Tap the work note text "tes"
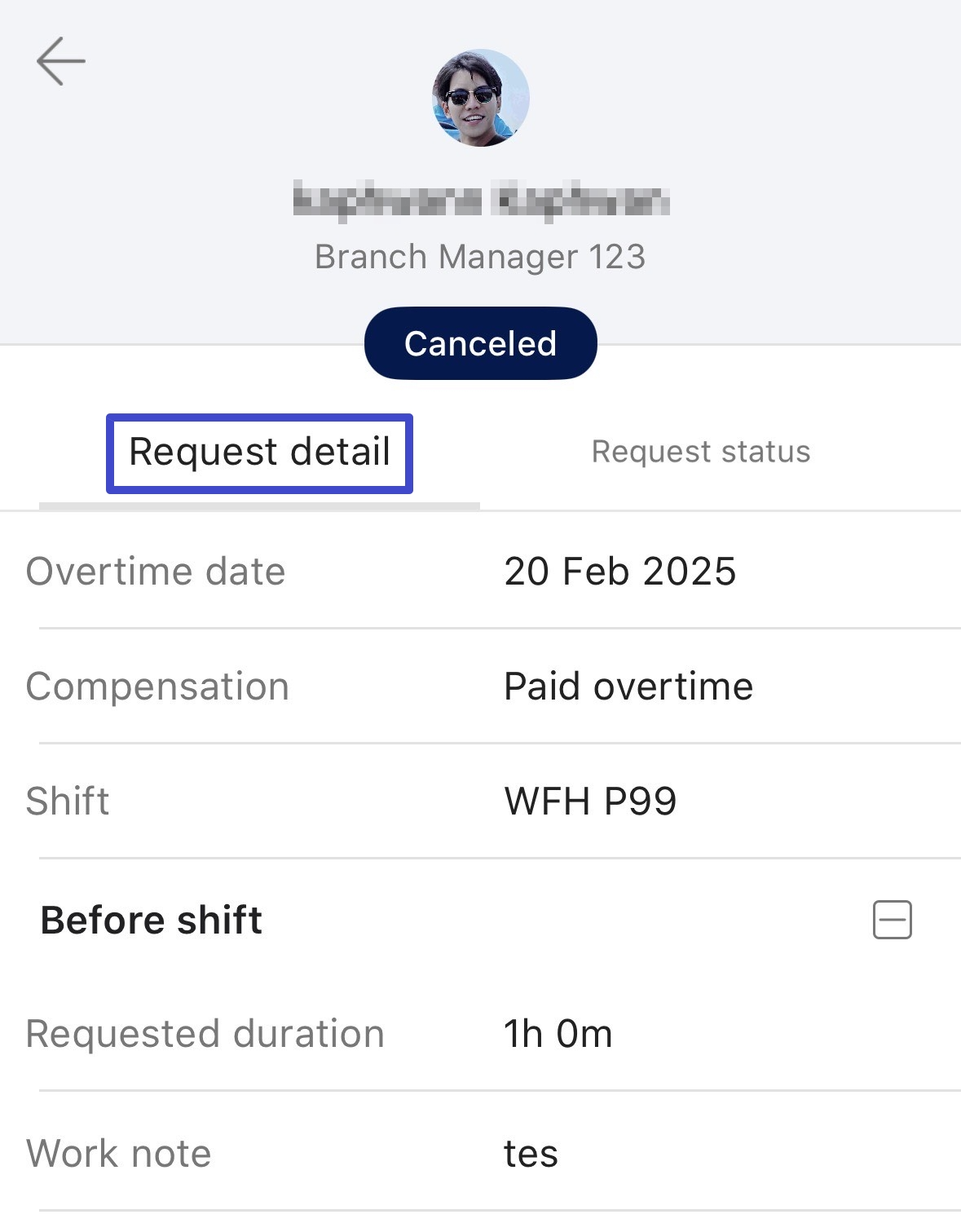 (531, 1154)
